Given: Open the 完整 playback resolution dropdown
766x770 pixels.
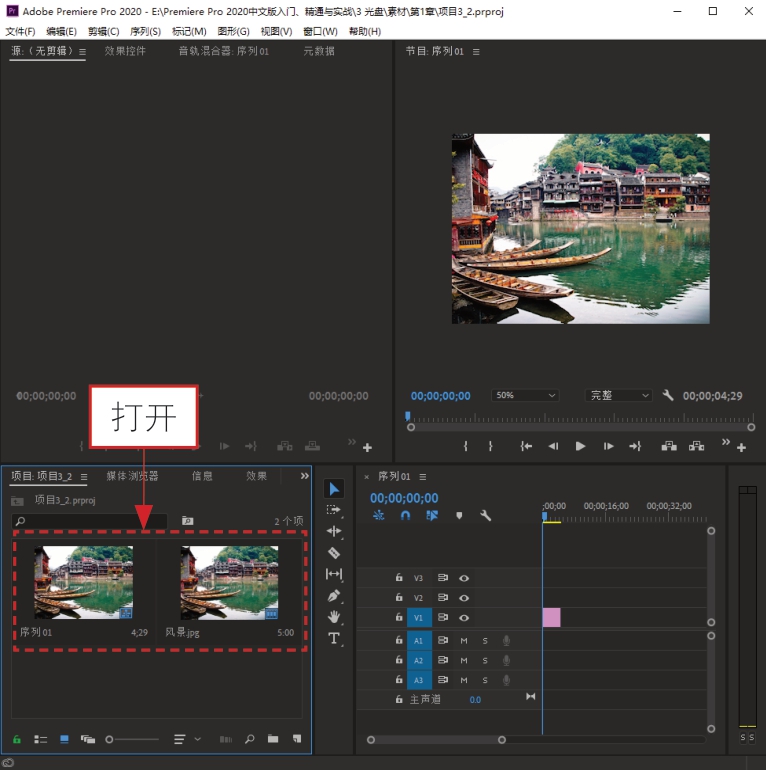Looking at the screenshot, I should pos(618,395).
